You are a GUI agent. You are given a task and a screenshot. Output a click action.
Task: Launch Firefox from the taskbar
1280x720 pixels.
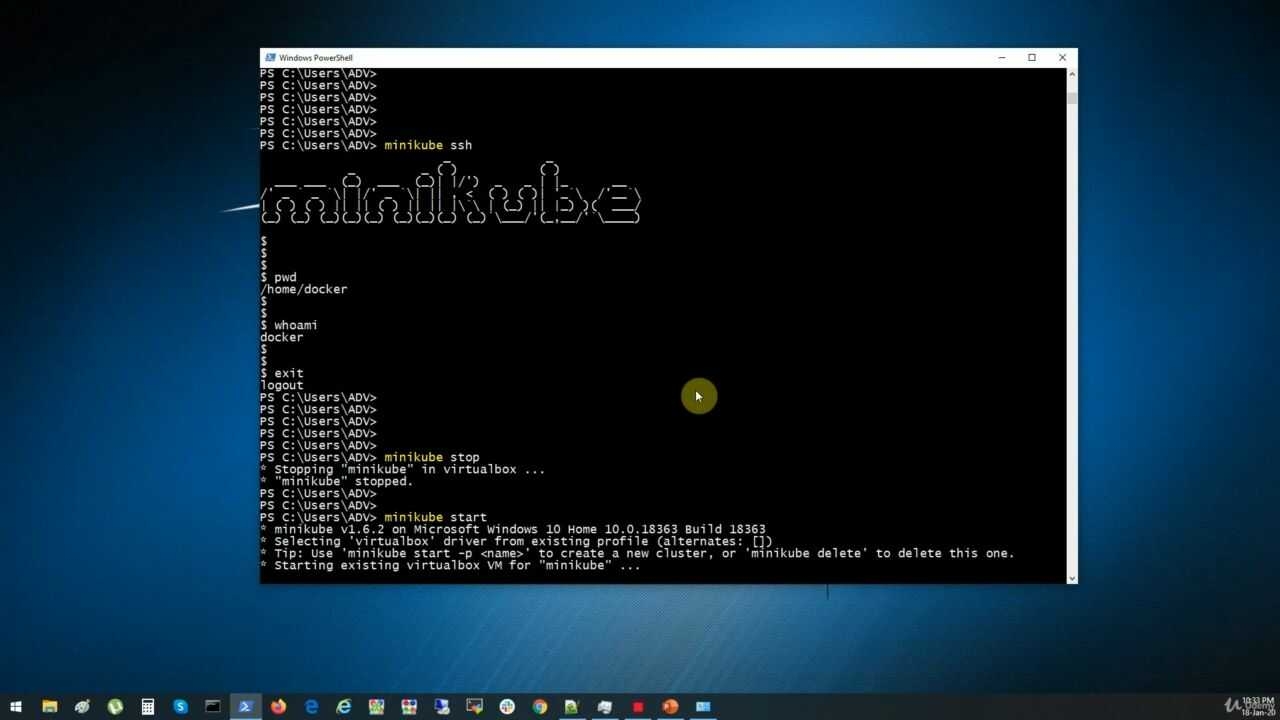278,706
